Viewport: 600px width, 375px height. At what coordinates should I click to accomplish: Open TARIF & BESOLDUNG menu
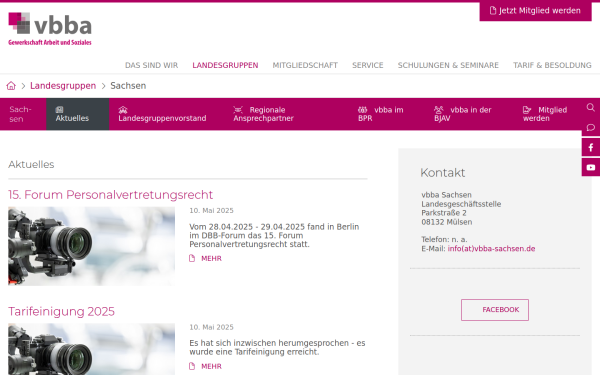click(x=552, y=65)
